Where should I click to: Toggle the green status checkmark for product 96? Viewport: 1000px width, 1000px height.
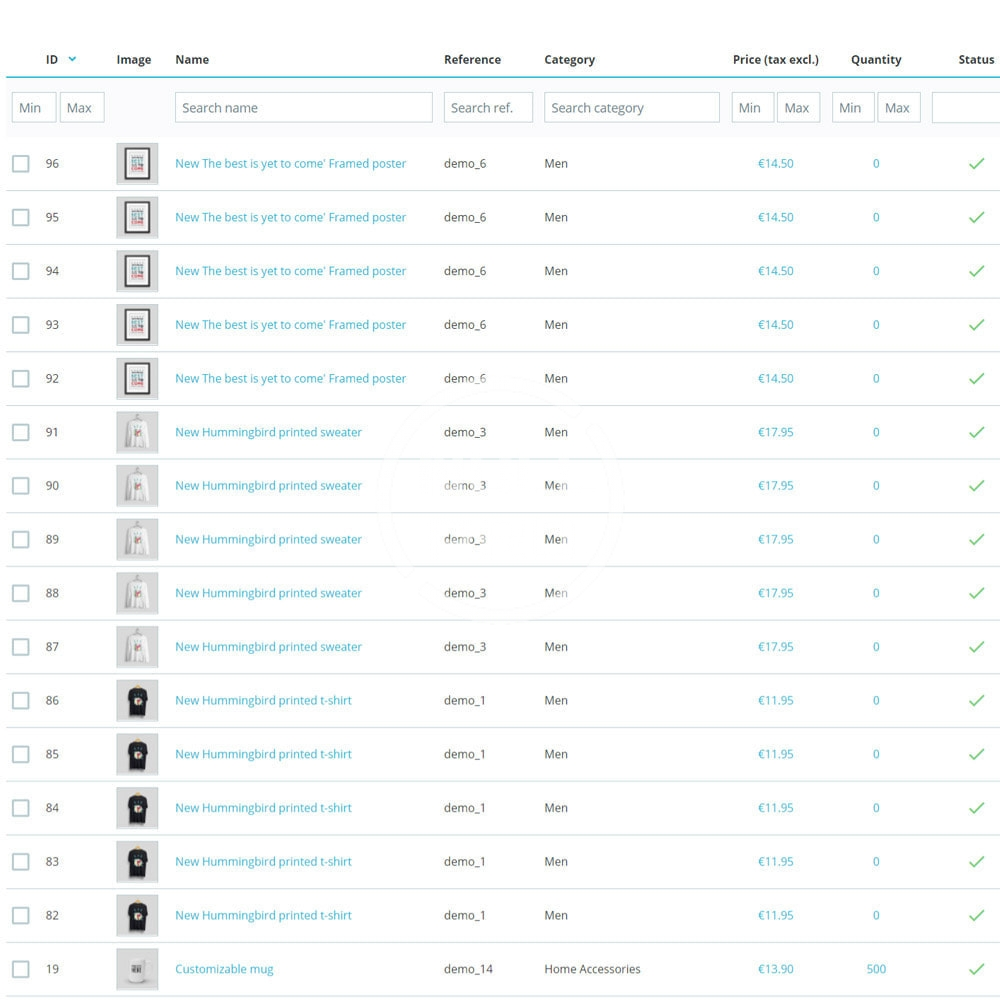pyautogui.click(x=976, y=164)
